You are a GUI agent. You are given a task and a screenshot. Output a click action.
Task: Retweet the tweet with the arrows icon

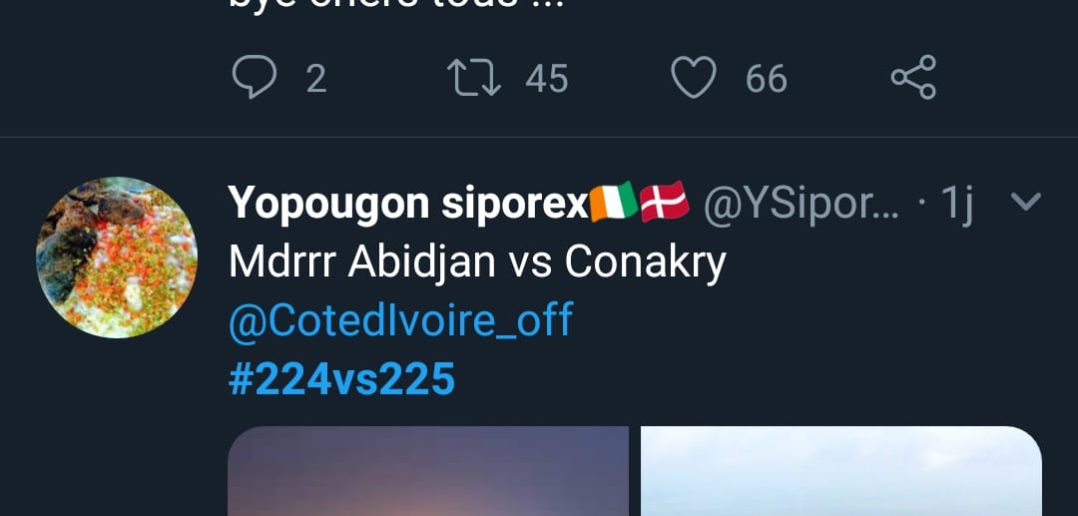474,77
